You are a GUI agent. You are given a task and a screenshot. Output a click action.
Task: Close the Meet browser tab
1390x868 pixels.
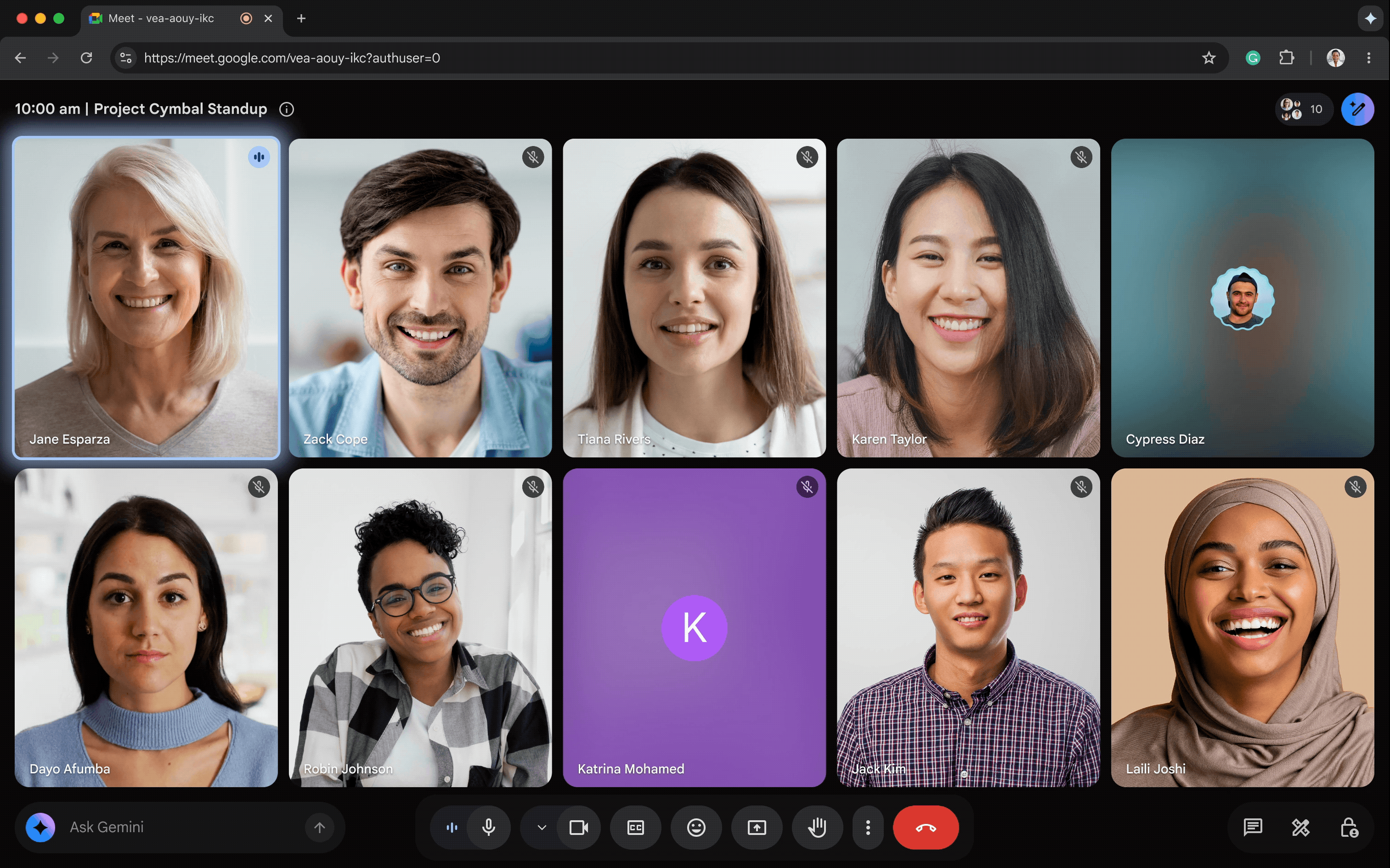click(x=268, y=18)
